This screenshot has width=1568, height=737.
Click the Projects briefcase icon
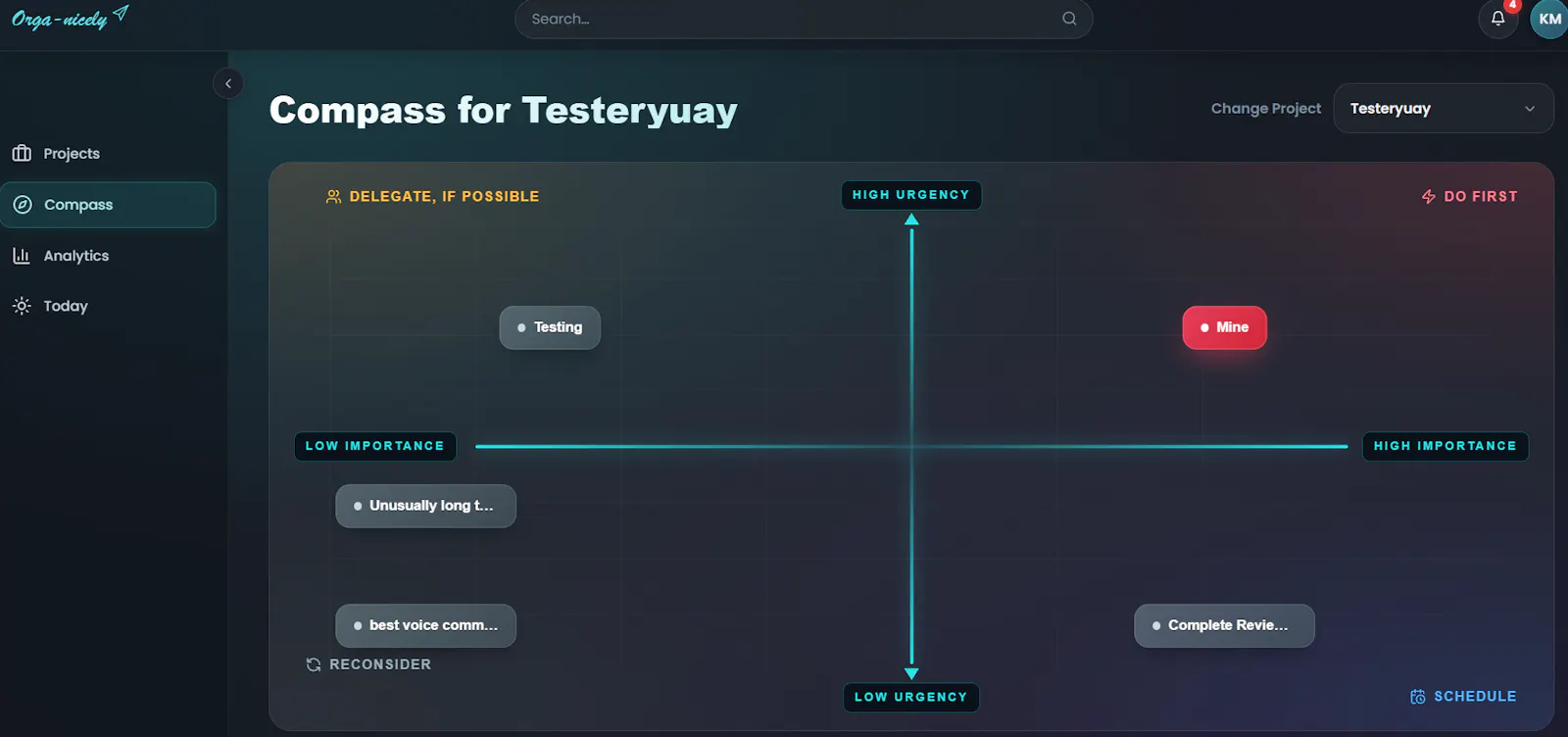point(22,153)
